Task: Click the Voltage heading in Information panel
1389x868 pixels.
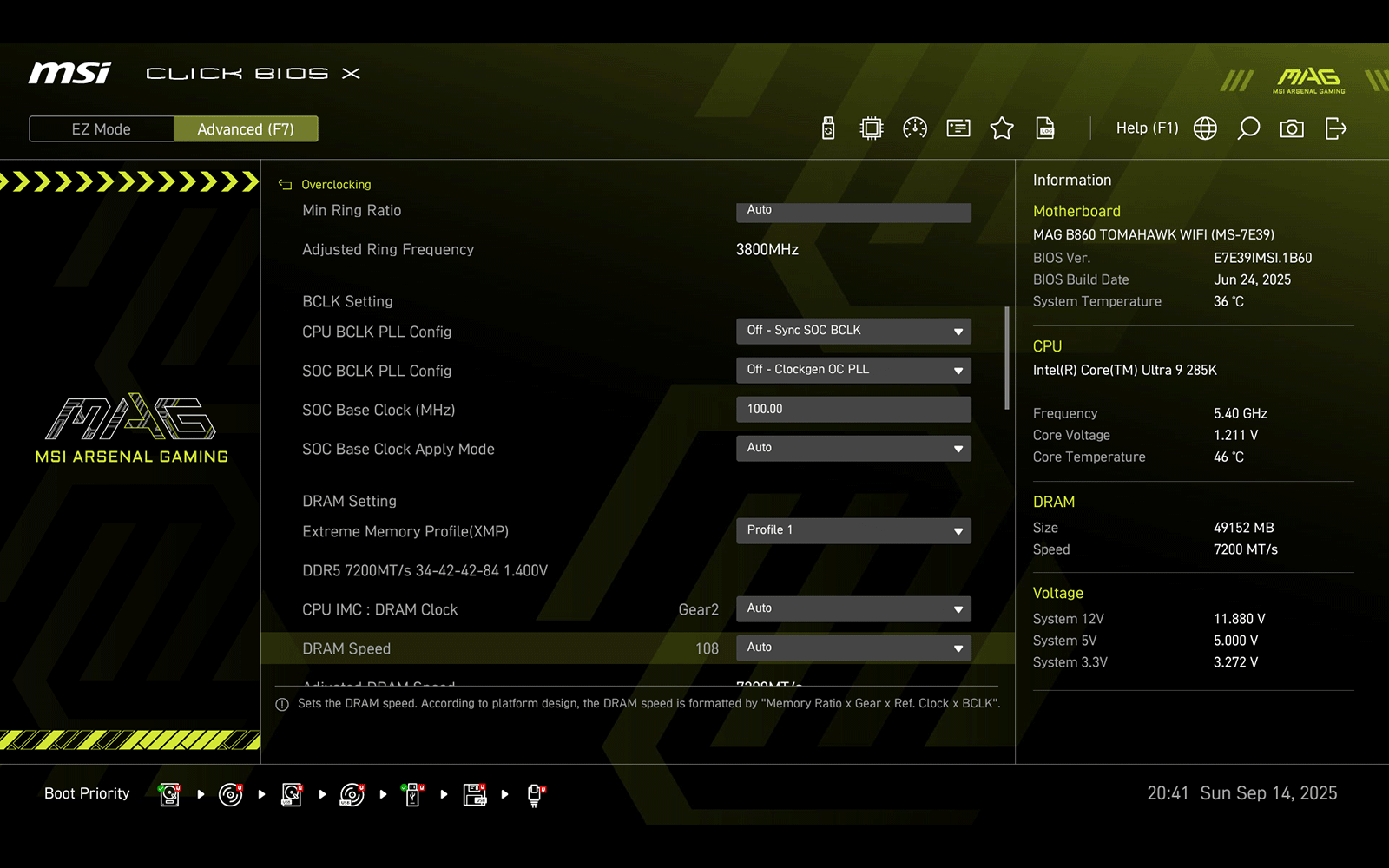Action: (1058, 593)
